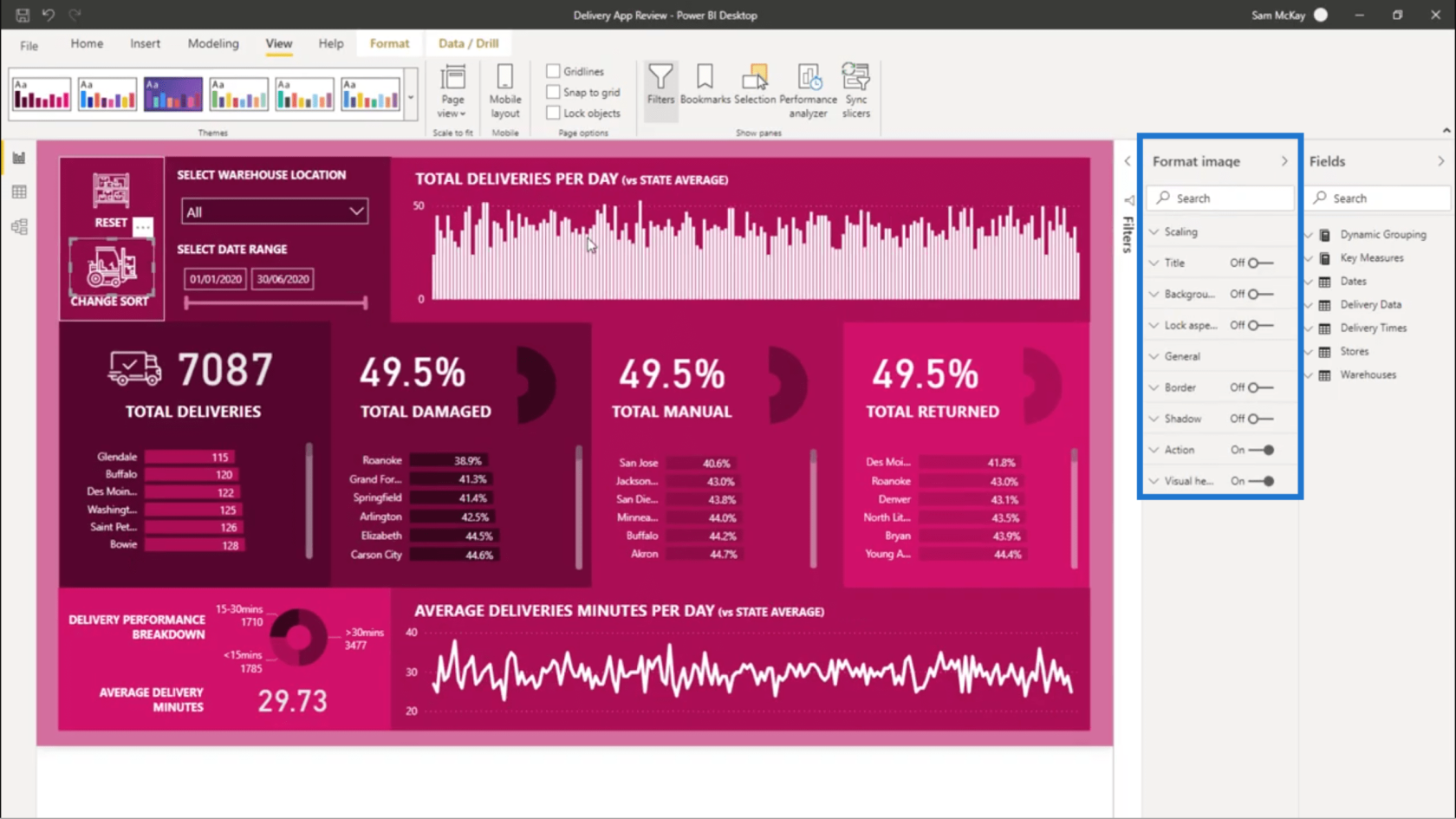Screen dimensions: 1456x819
Task: Enable the Snap to grid checkbox
Action: tap(553, 92)
